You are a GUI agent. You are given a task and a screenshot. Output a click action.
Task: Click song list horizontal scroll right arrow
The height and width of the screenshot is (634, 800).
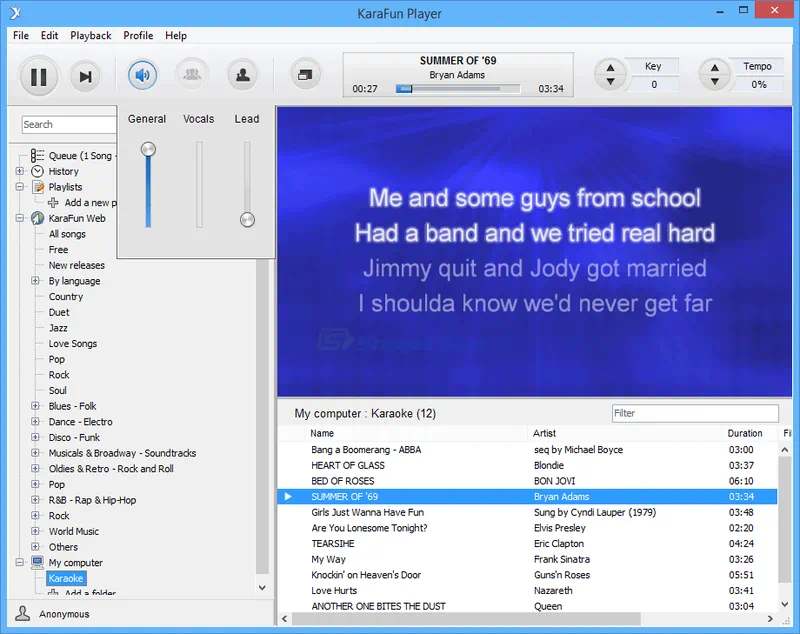(770, 619)
